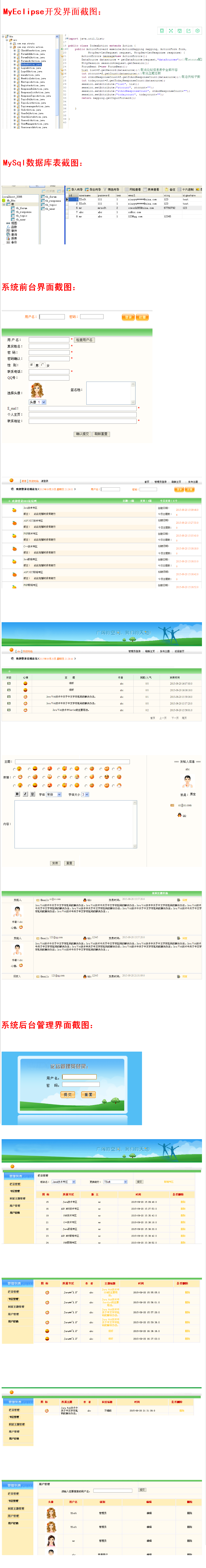Click orange board icon beside first ASP.NET技术专区
This screenshot has height=1568, width=206.
click(14, 523)
